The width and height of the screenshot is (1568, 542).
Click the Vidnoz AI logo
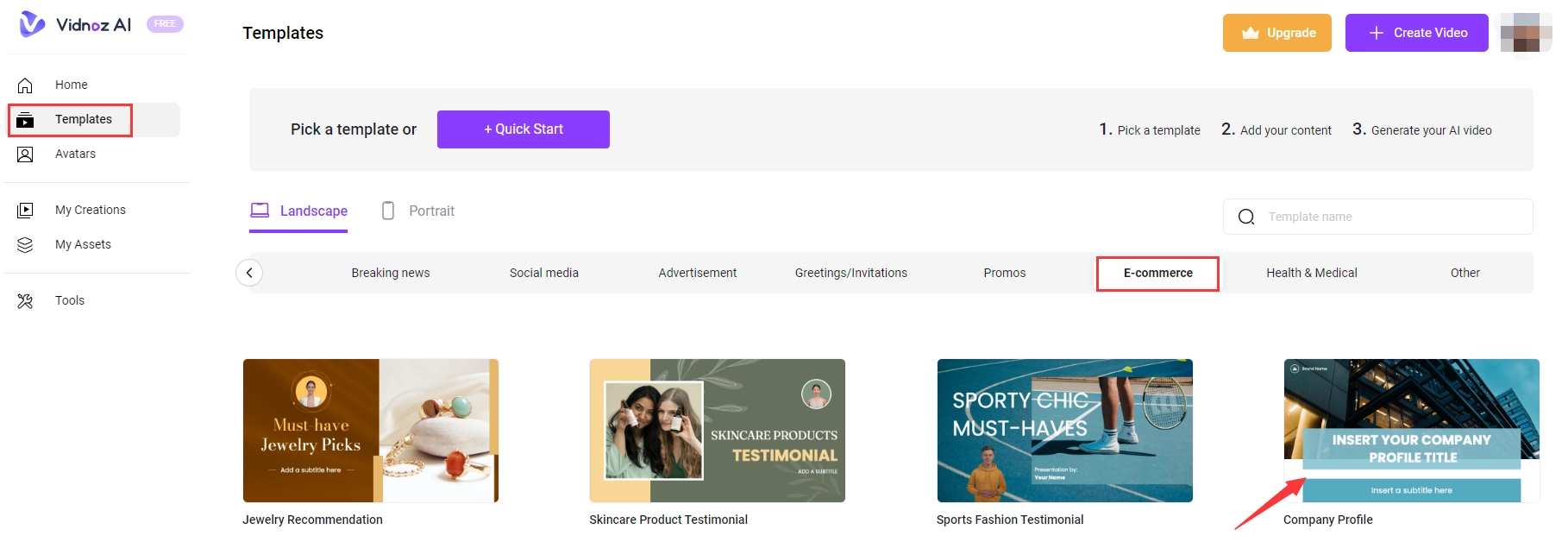tap(76, 24)
